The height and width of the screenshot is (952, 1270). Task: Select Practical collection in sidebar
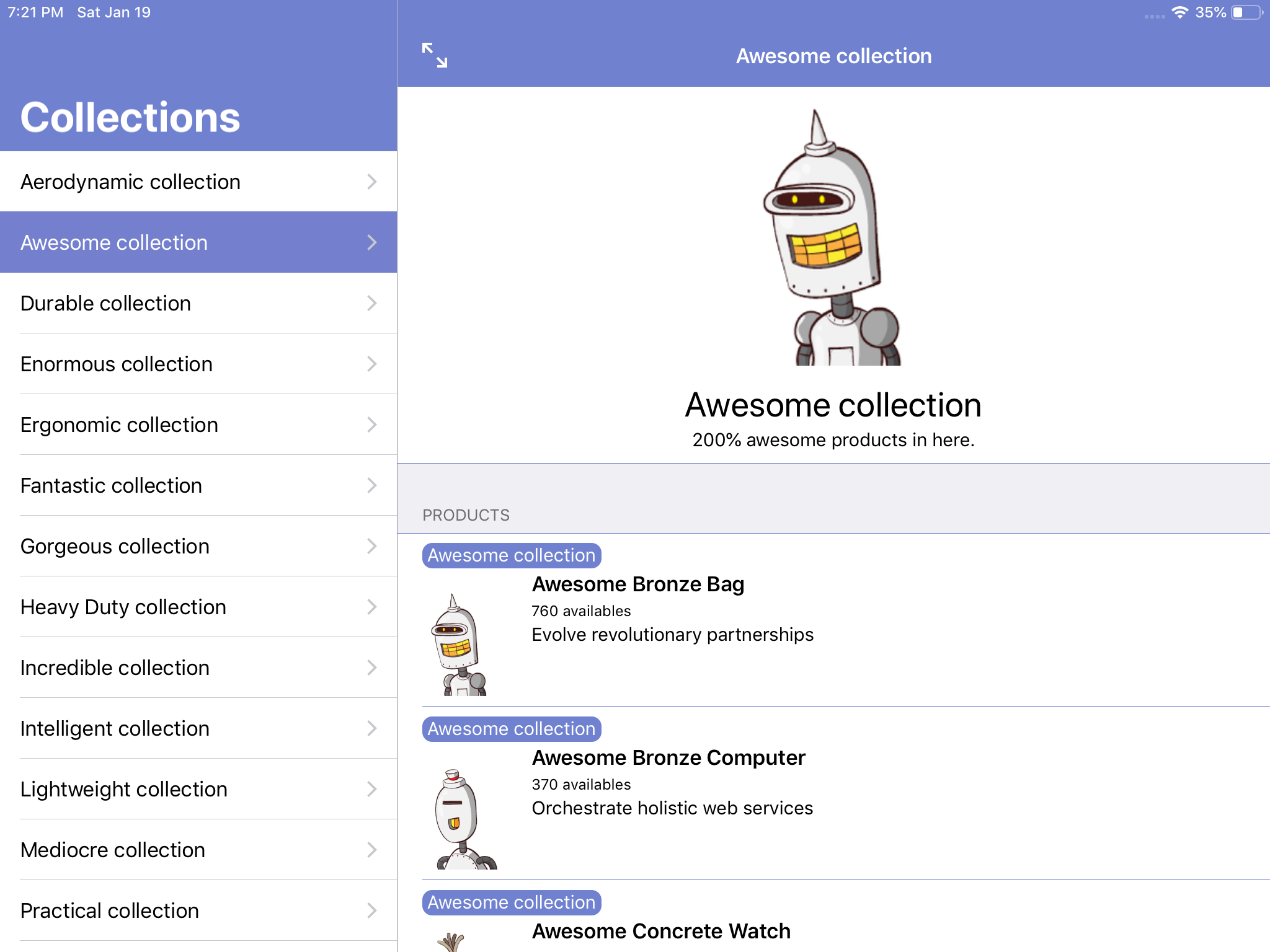(110, 910)
